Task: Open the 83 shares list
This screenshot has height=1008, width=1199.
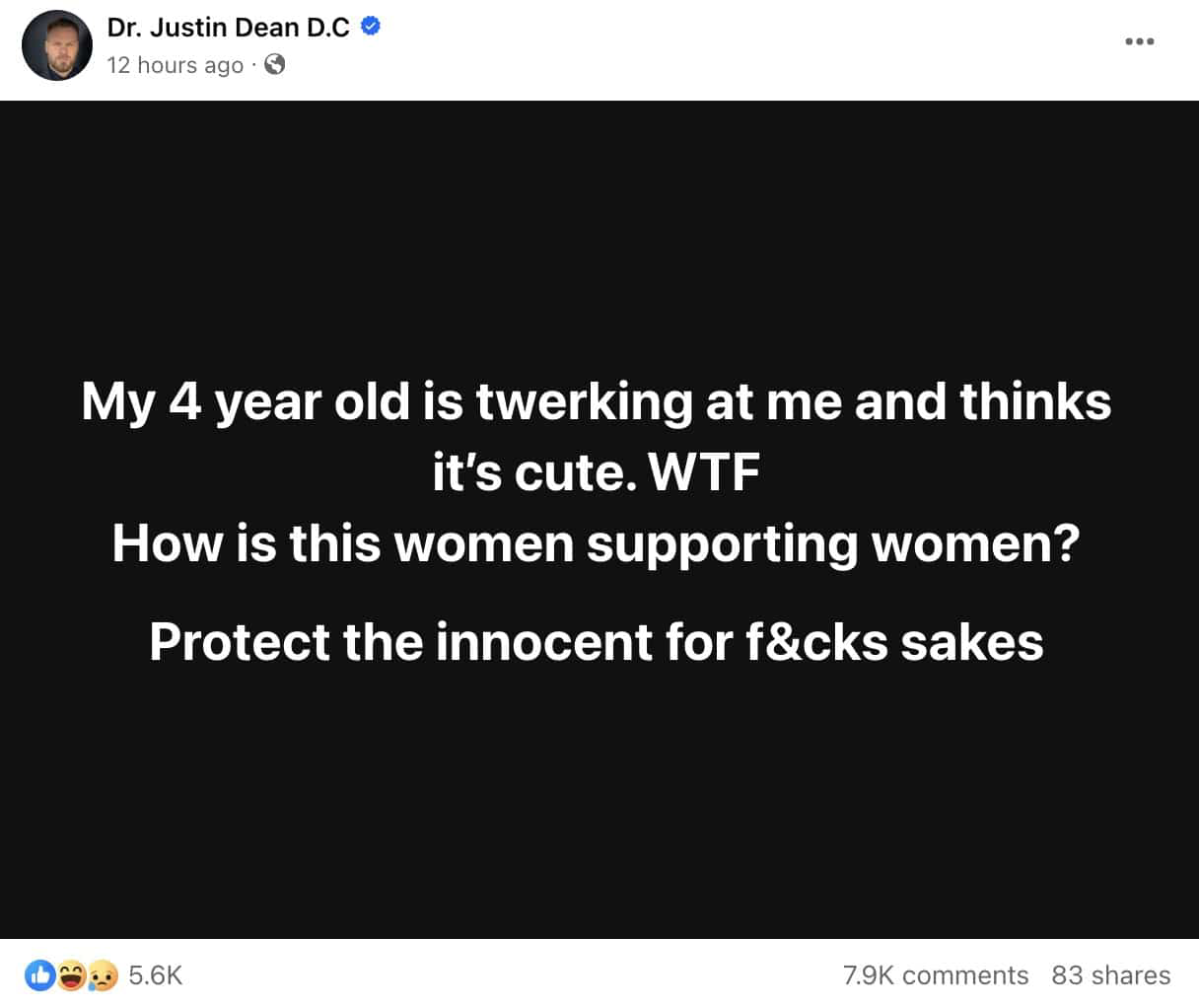Action: 1110,975
